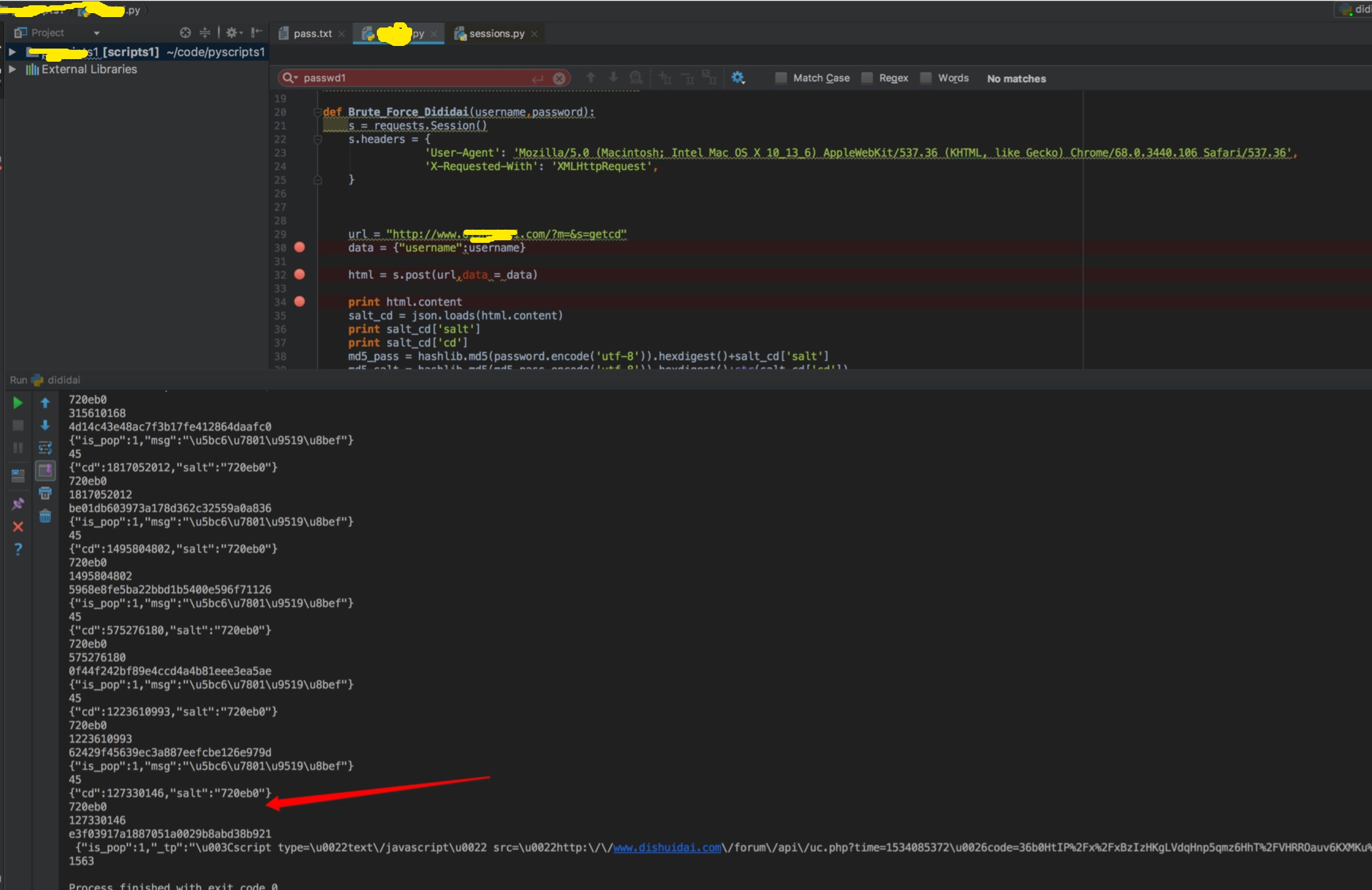Enable the Regex checkbox
This screenshot has width=1372, height=890.
867,78
